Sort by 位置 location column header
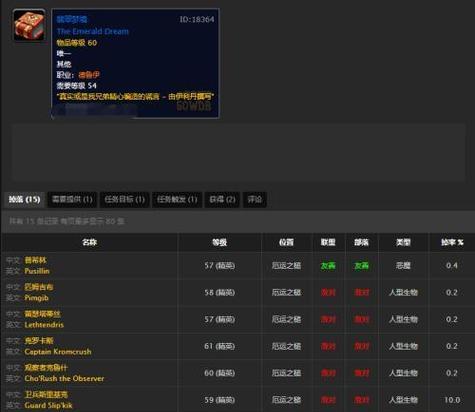This screenshot has width=475, height=412. pyautogui.click(x=286, y=242)
